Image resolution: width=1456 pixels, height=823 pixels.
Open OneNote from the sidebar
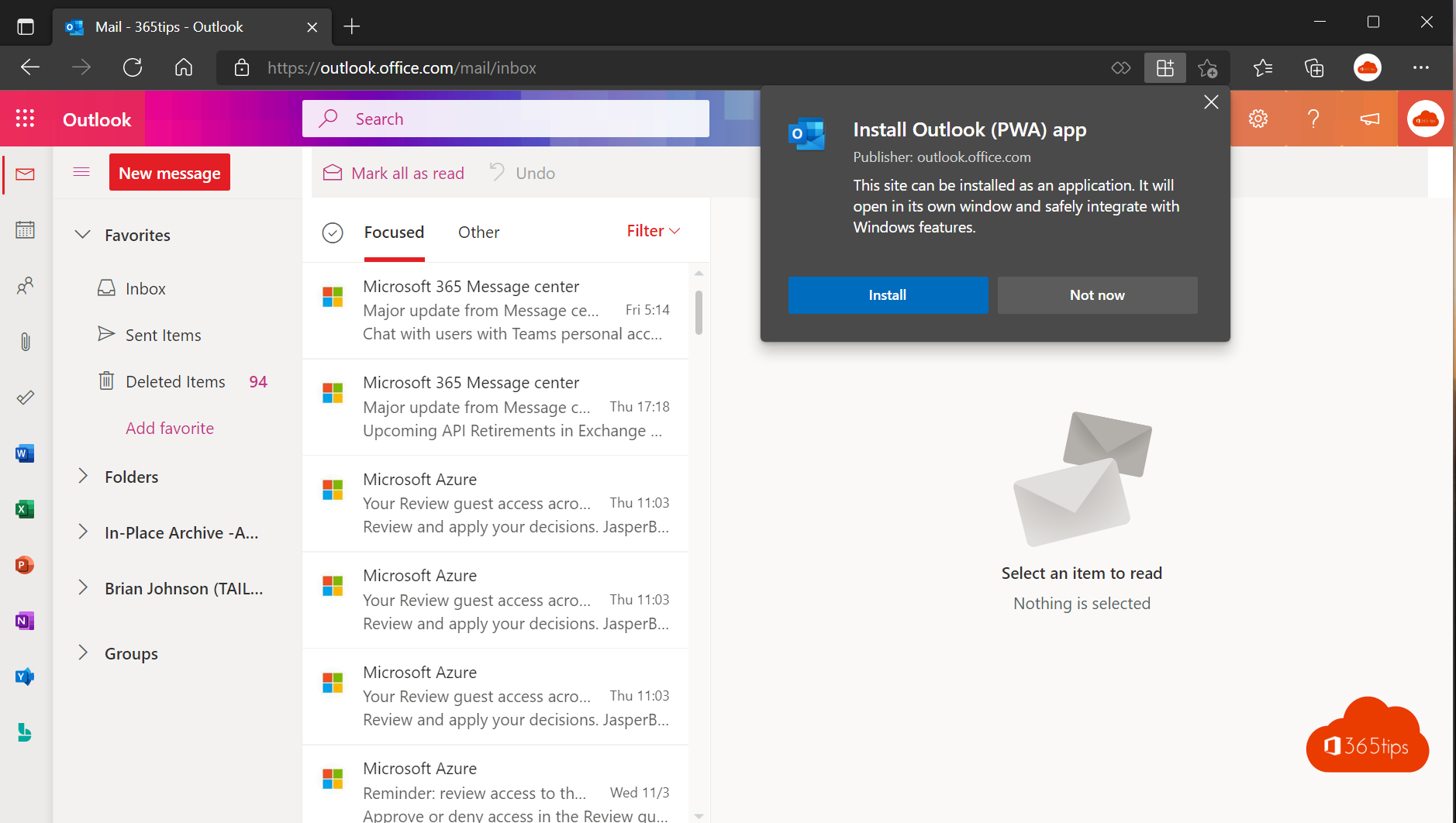click(x=23, y=621)
